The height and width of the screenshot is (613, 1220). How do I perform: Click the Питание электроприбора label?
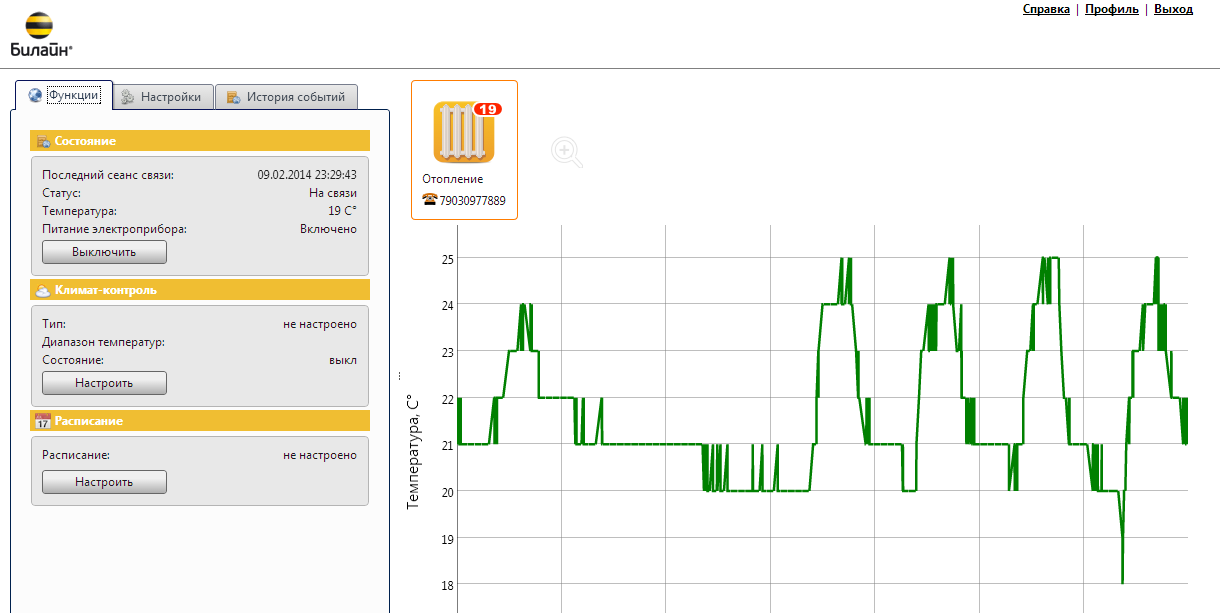pos(115,229)
